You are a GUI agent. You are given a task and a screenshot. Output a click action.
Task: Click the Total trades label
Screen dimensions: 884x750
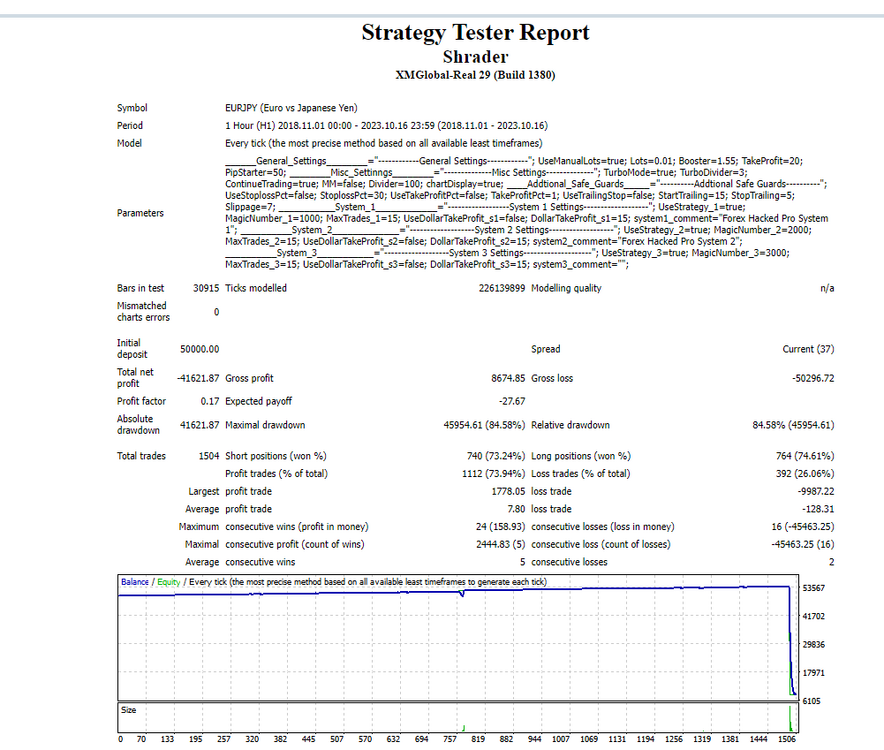click(142, 456)
